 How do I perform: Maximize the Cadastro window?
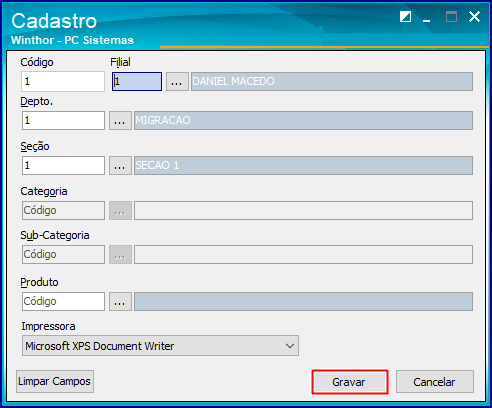451,17
